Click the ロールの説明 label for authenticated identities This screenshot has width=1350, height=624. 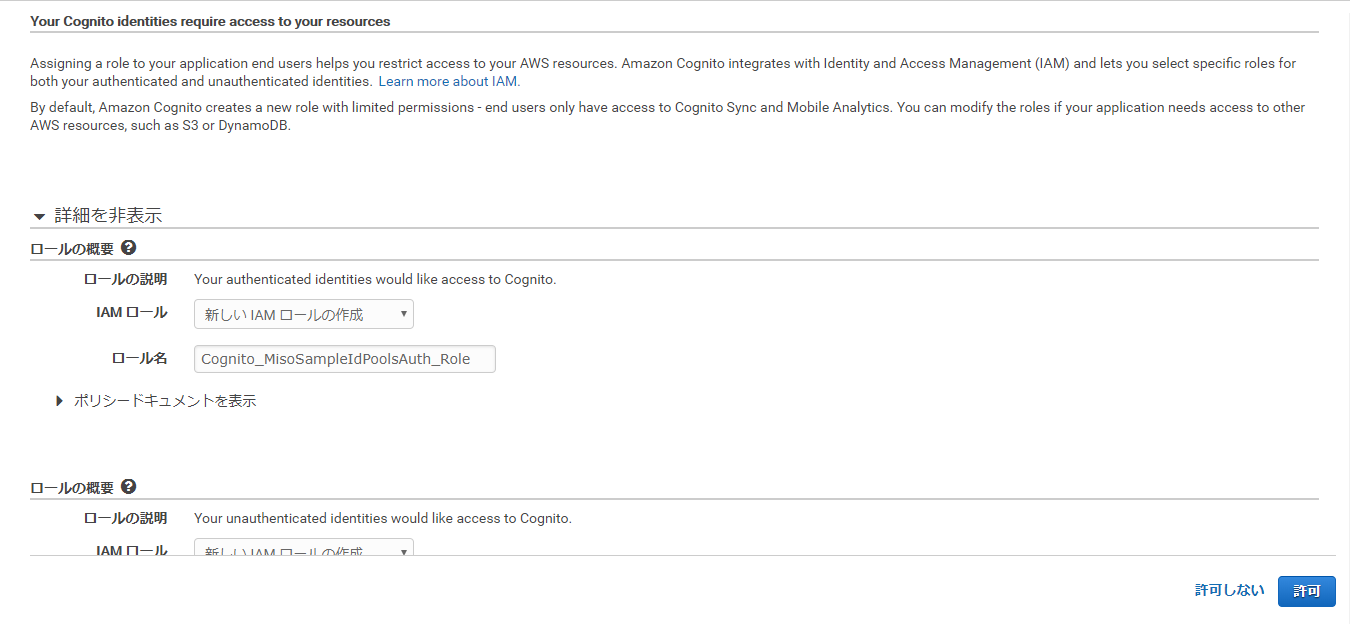125,279
